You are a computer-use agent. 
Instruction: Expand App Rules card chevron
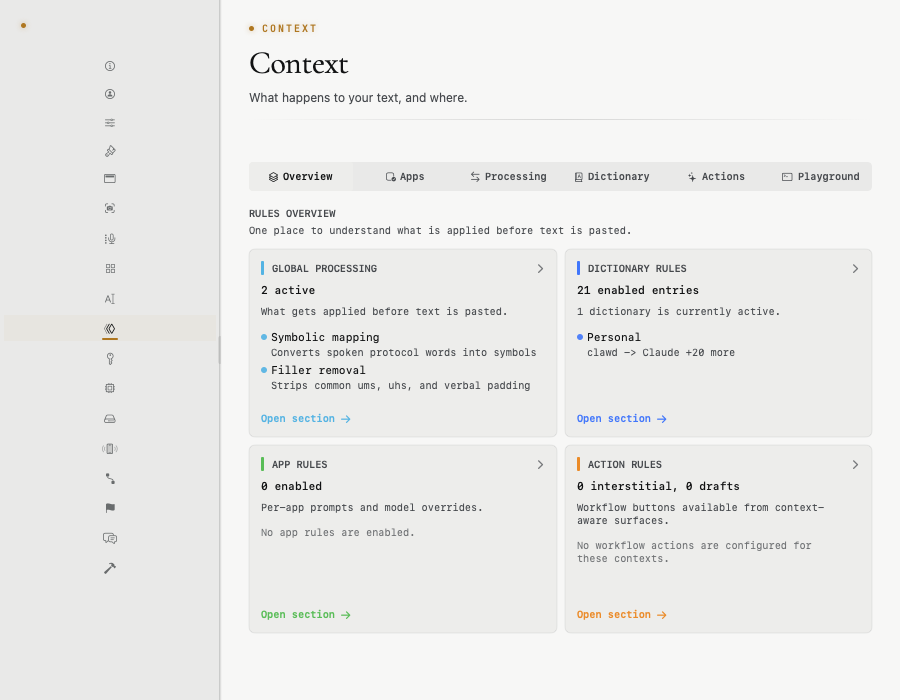point(540,465)
